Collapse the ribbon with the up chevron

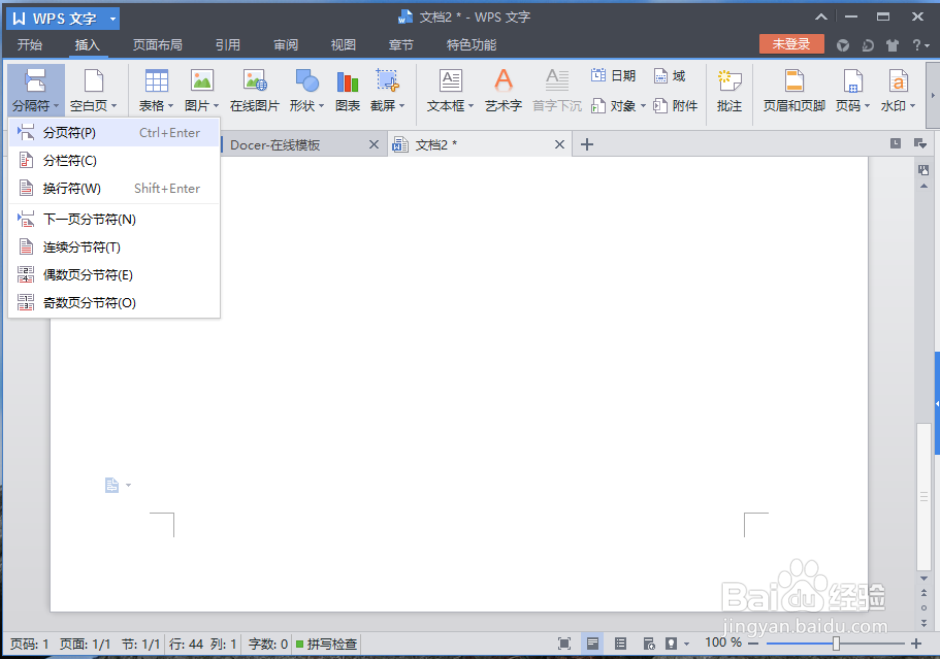[821, 17]
